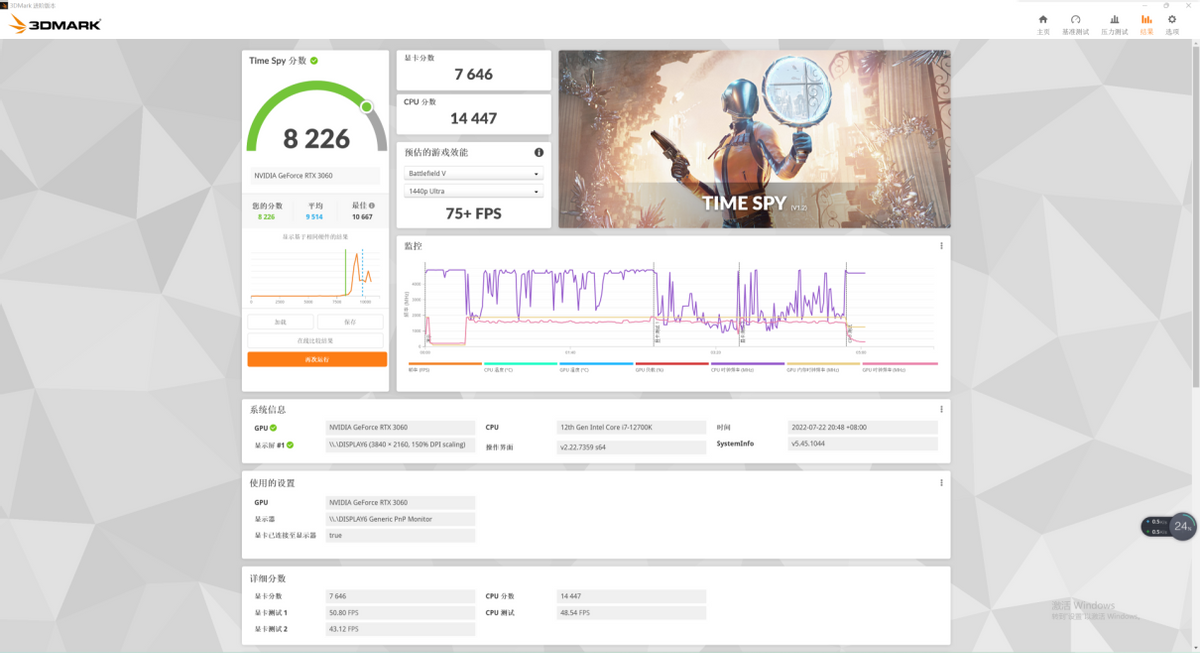Image resolution: width=1200 pixels, height=653 pixels.
Task: Click Graphics test 1 value 50.80 FPS
Action: [x=400, y=612]
